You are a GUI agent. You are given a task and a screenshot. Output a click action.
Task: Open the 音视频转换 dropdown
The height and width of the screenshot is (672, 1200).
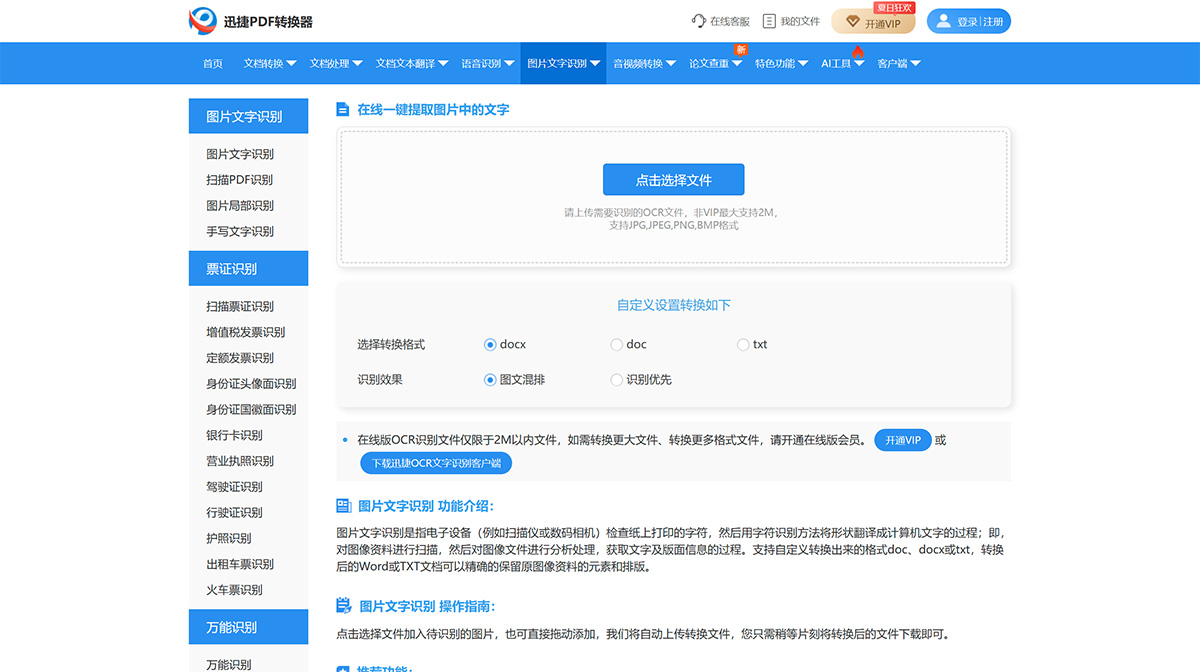point(640,62)
